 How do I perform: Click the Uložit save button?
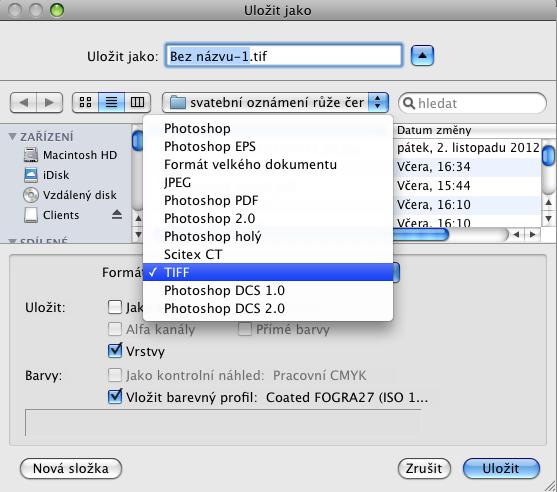[x=501, y=469]
